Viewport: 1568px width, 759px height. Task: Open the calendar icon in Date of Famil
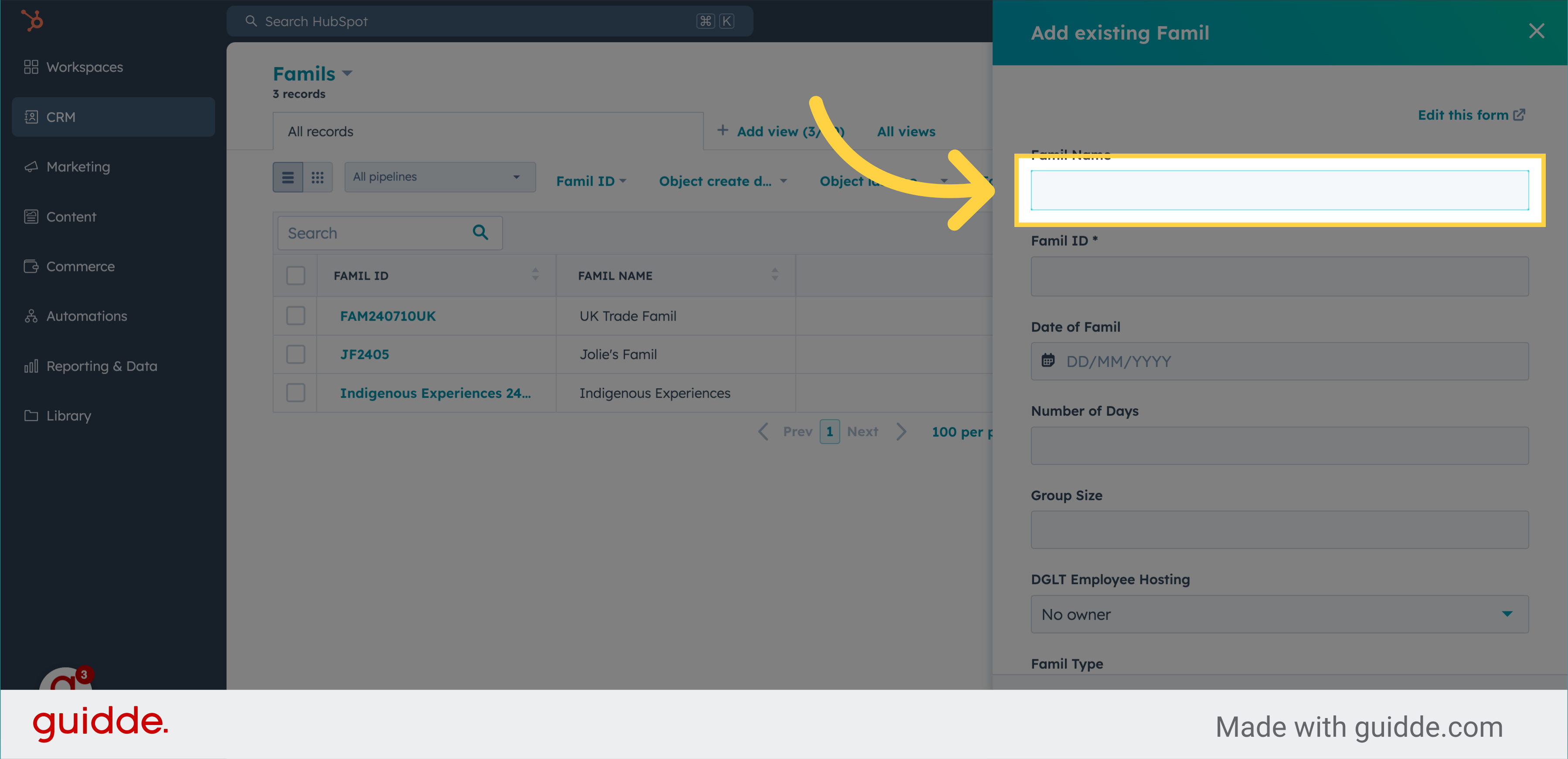1048,361
